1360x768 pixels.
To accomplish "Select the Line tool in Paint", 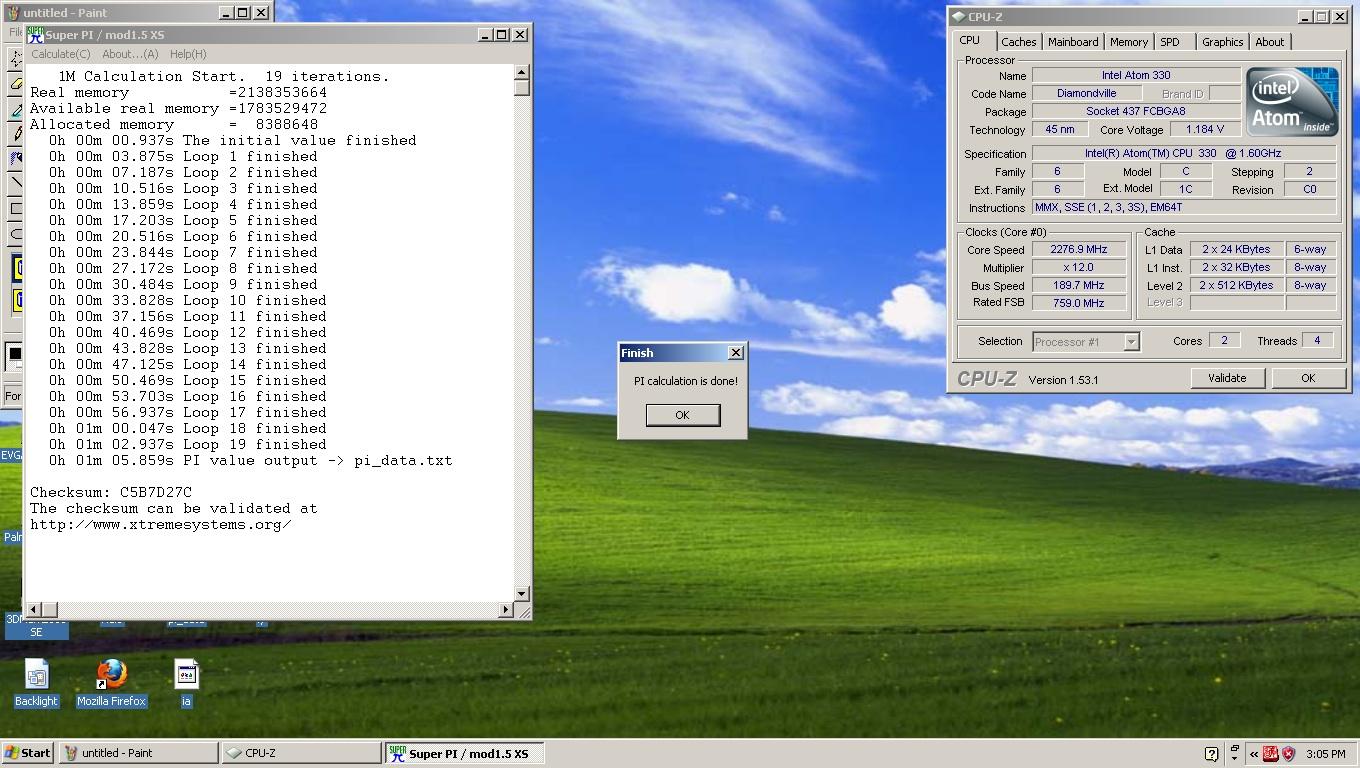I will 17,183.
